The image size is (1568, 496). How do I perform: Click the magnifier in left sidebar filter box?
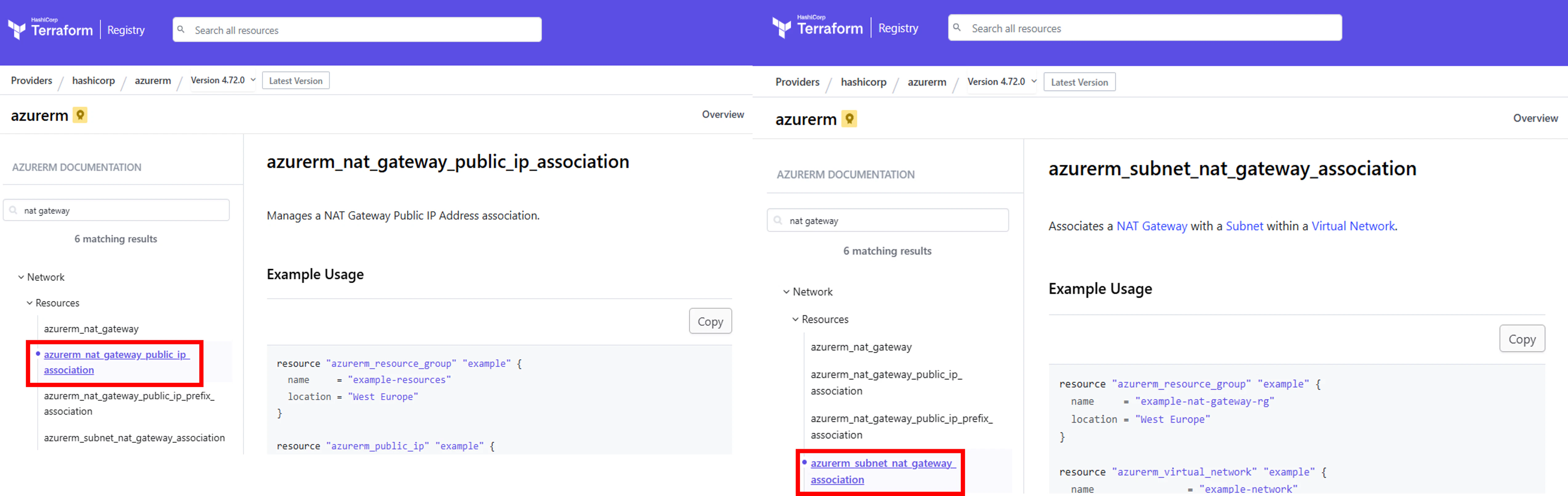pos(13,210)
